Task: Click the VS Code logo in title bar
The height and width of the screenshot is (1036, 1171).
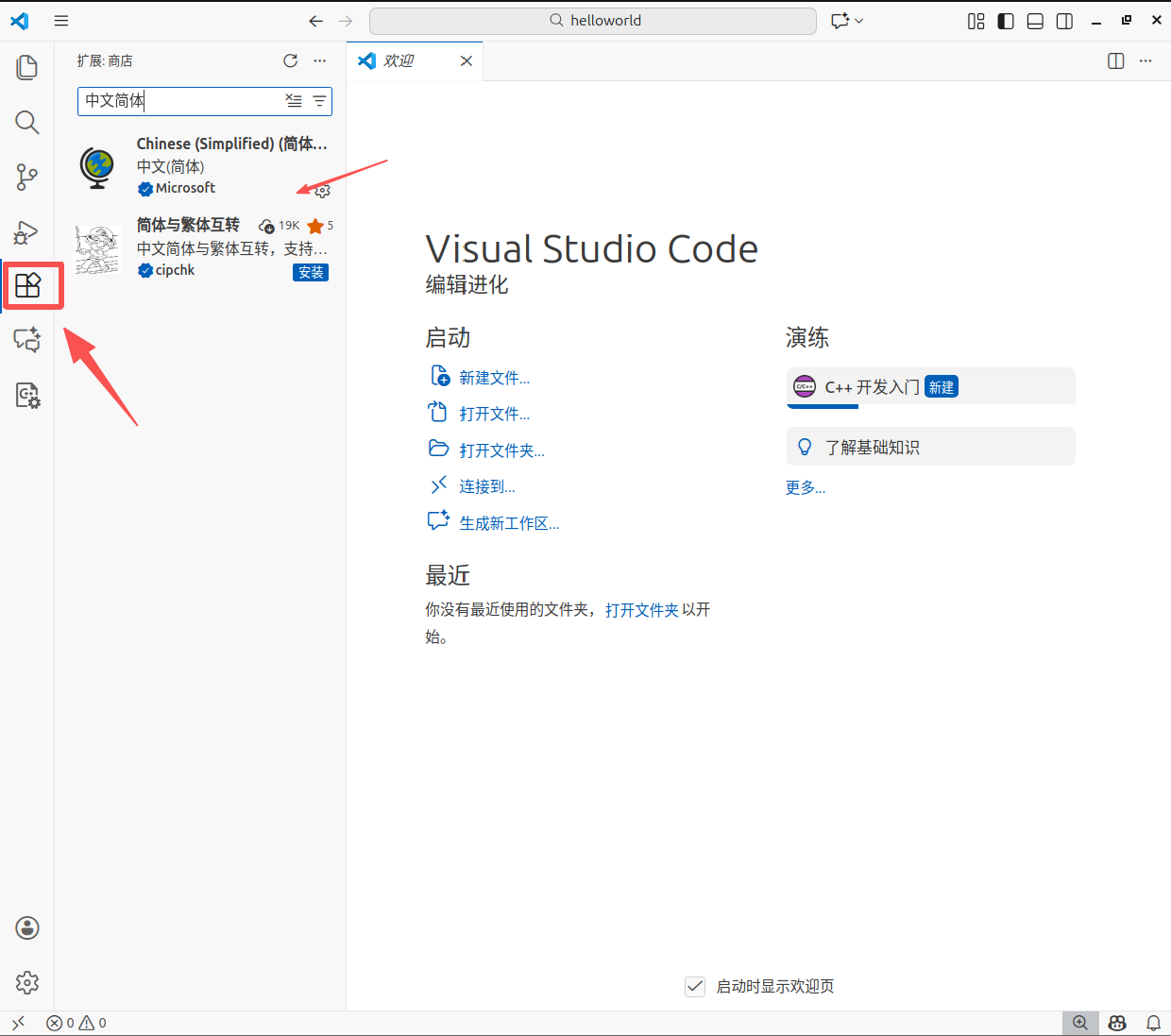Action: (20, 21)
